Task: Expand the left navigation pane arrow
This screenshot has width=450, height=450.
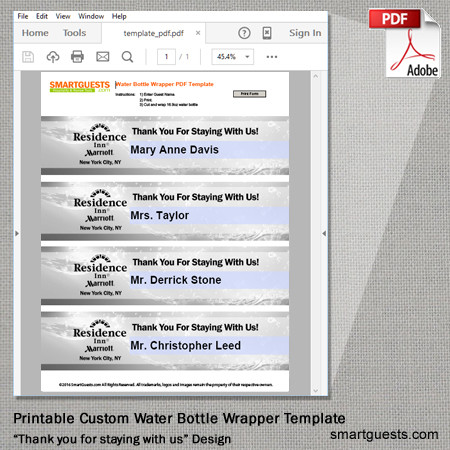Action: pos(17,233)
